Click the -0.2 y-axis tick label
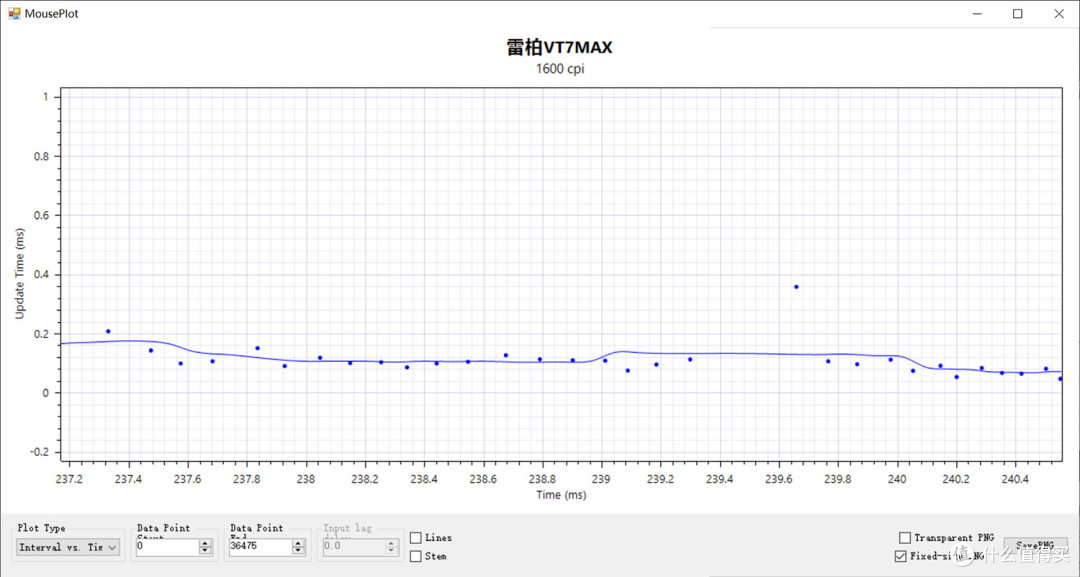This screenshot has height=577, width=1080. pyautogui.click(x=39, y=452)
